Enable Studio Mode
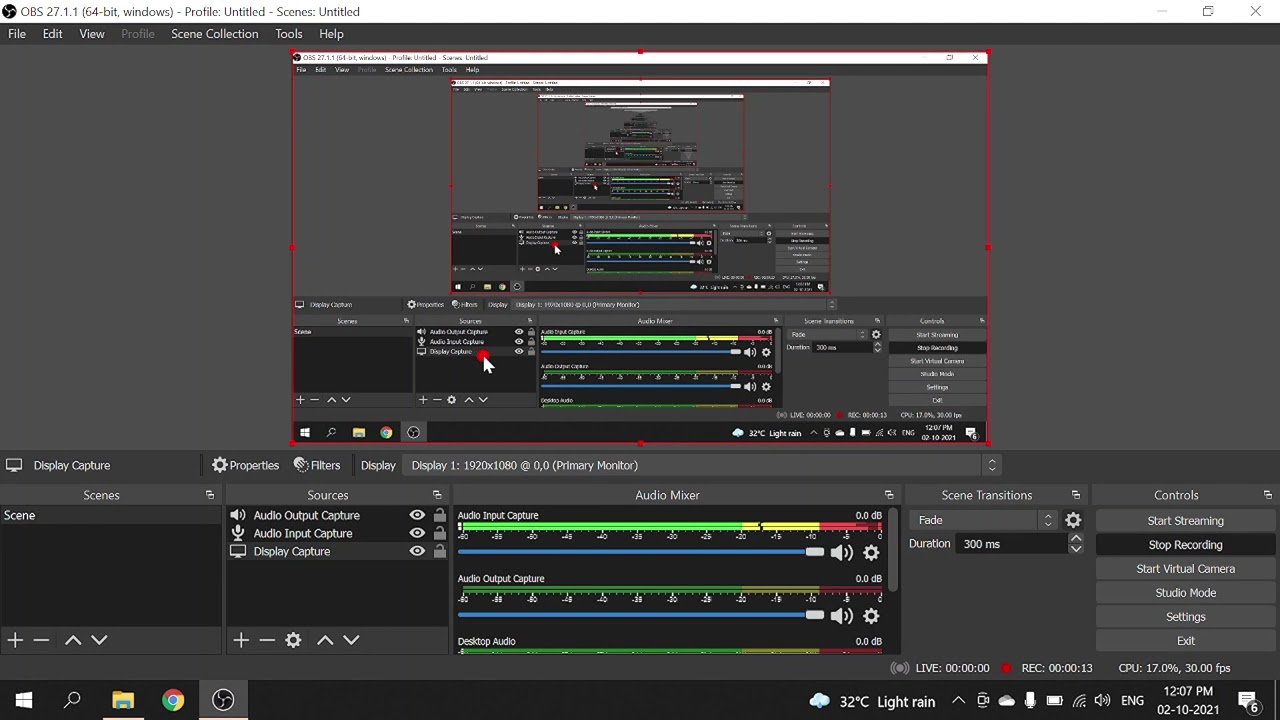This screenshot has width=1280, height=720. (x=1185, y=593)
